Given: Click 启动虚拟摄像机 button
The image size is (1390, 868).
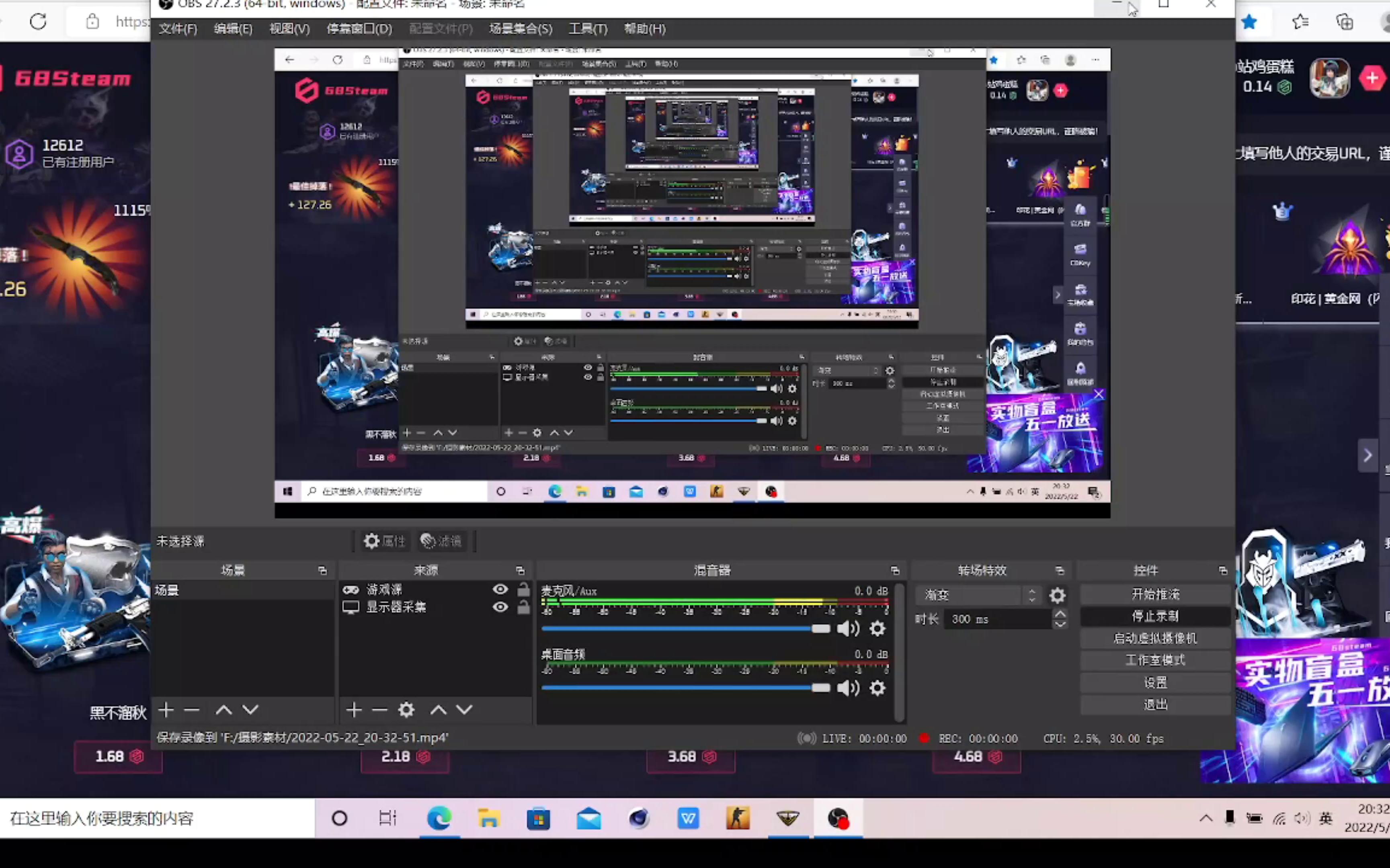Looking at the screenshot, I should coord(1155,639).
